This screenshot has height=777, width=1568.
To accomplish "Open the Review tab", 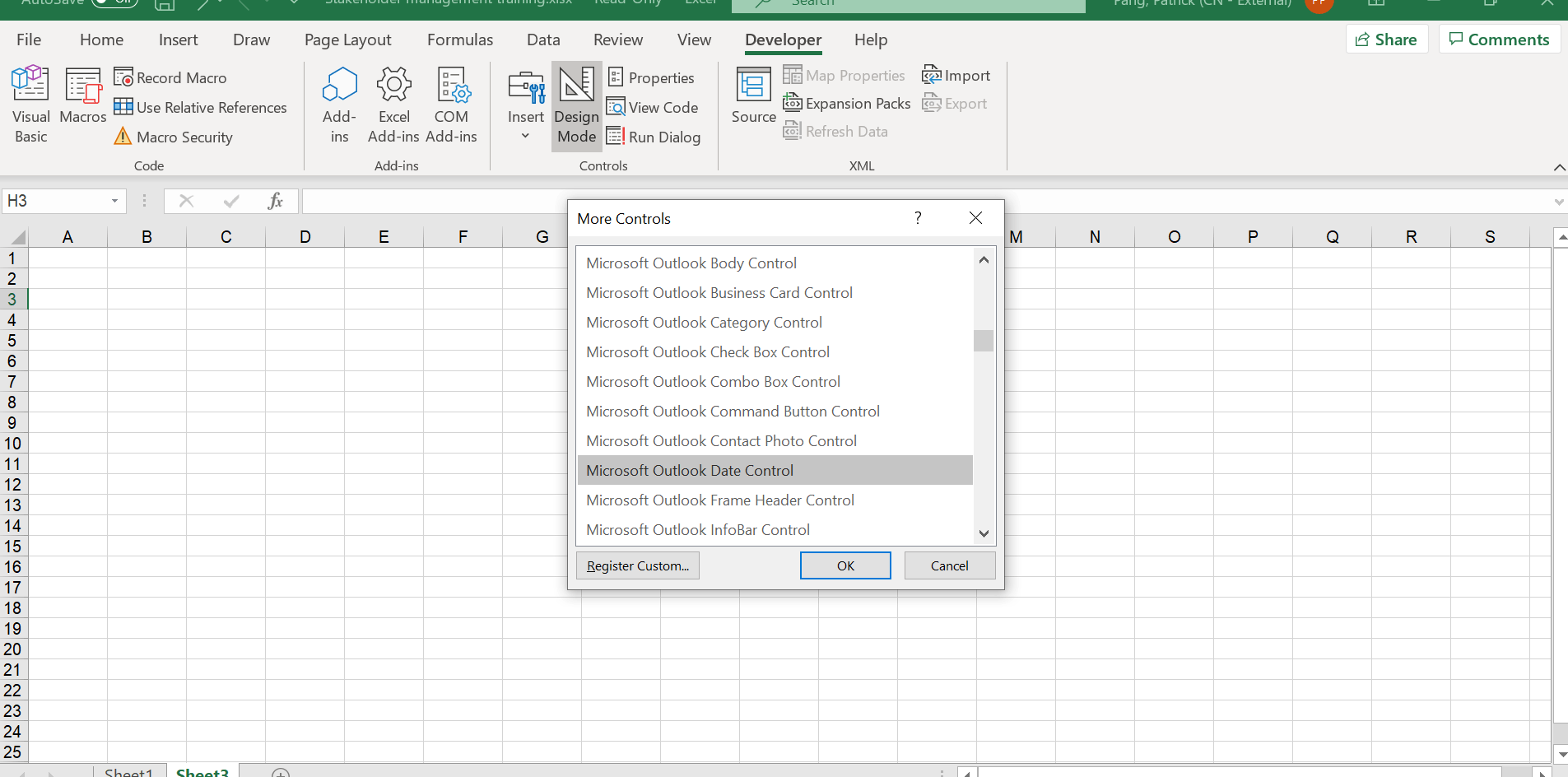I will coord(618,40).
